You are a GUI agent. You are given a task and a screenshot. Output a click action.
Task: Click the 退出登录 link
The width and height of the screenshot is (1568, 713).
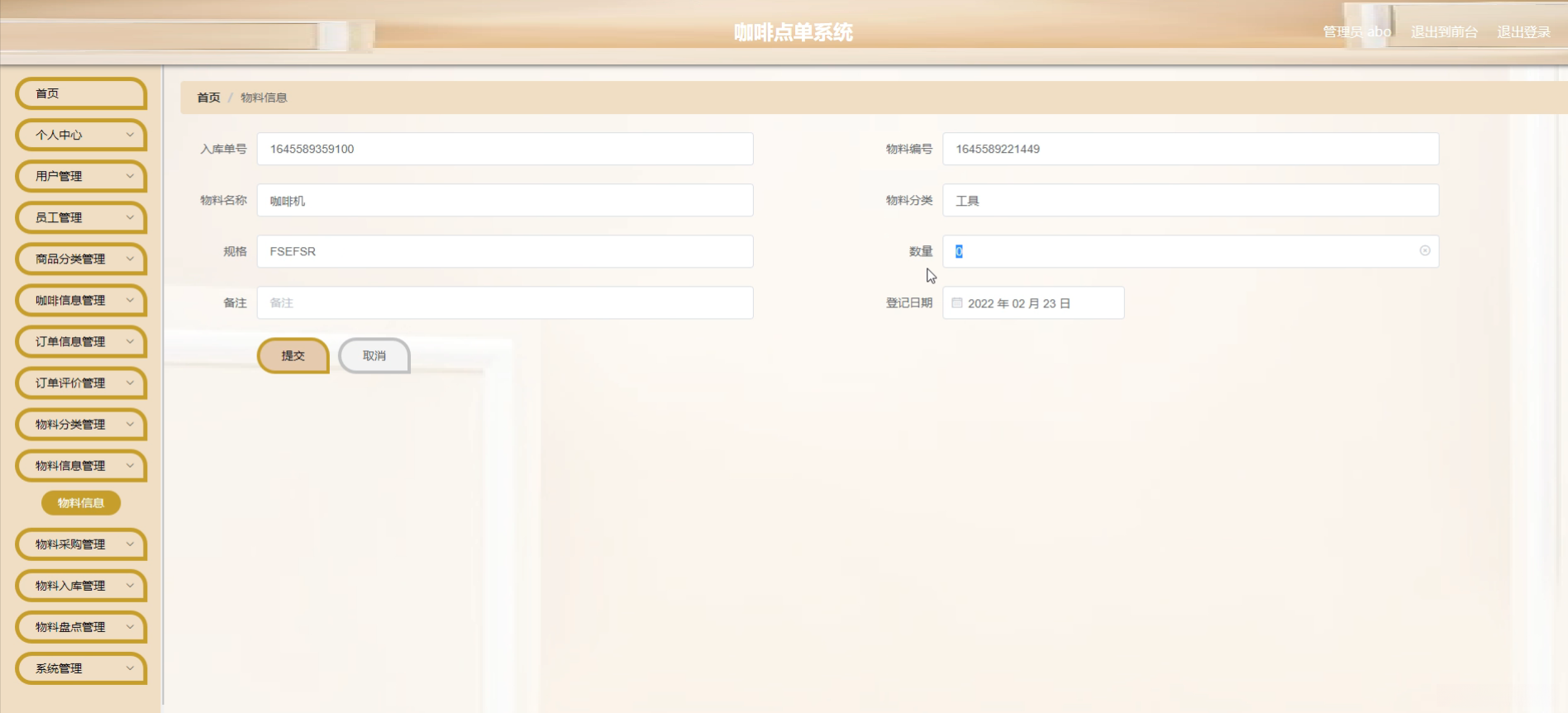[x=1523, y=32]
